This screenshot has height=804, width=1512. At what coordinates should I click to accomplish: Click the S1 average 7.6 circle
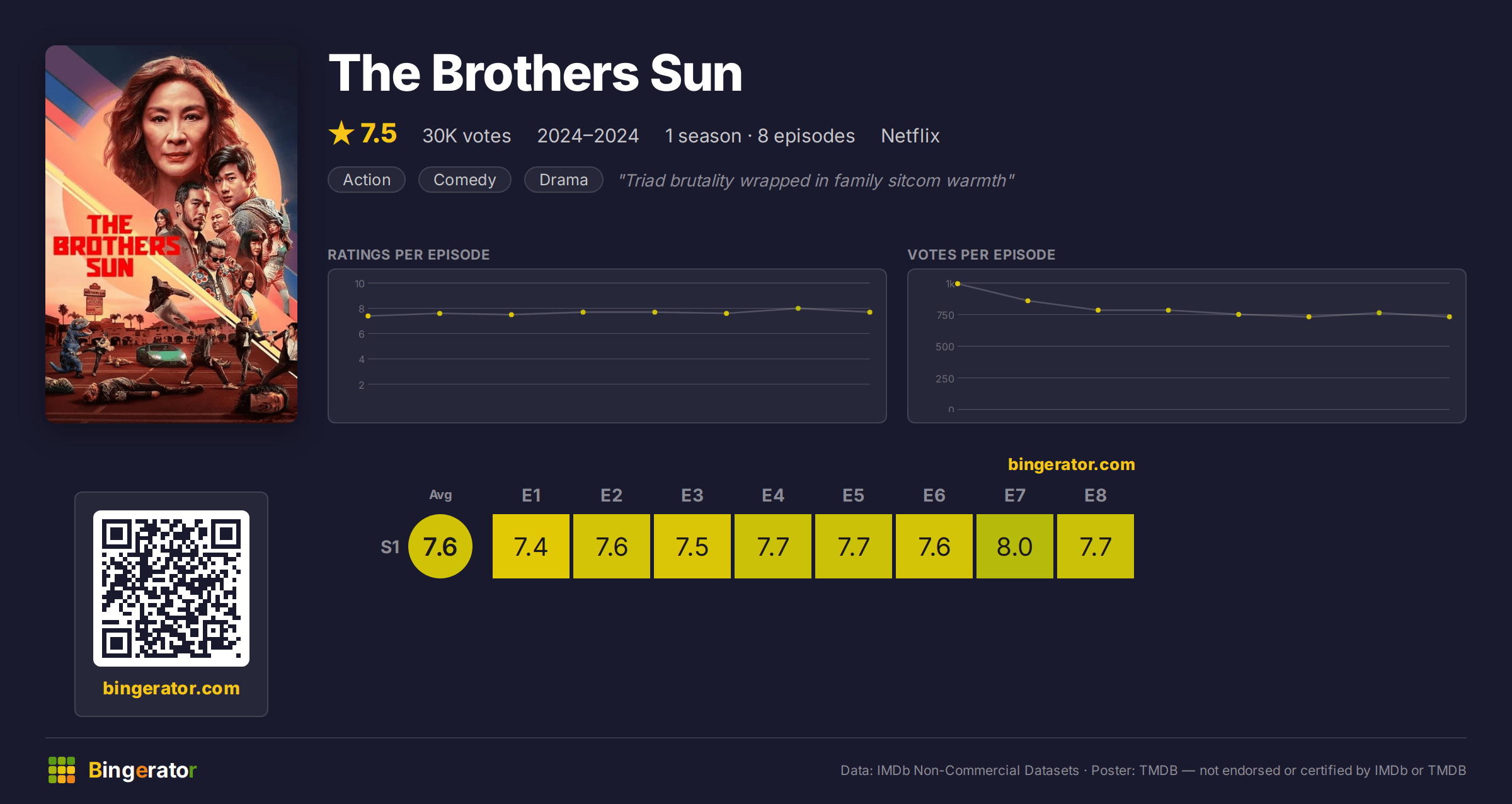(x=440, y=546)
